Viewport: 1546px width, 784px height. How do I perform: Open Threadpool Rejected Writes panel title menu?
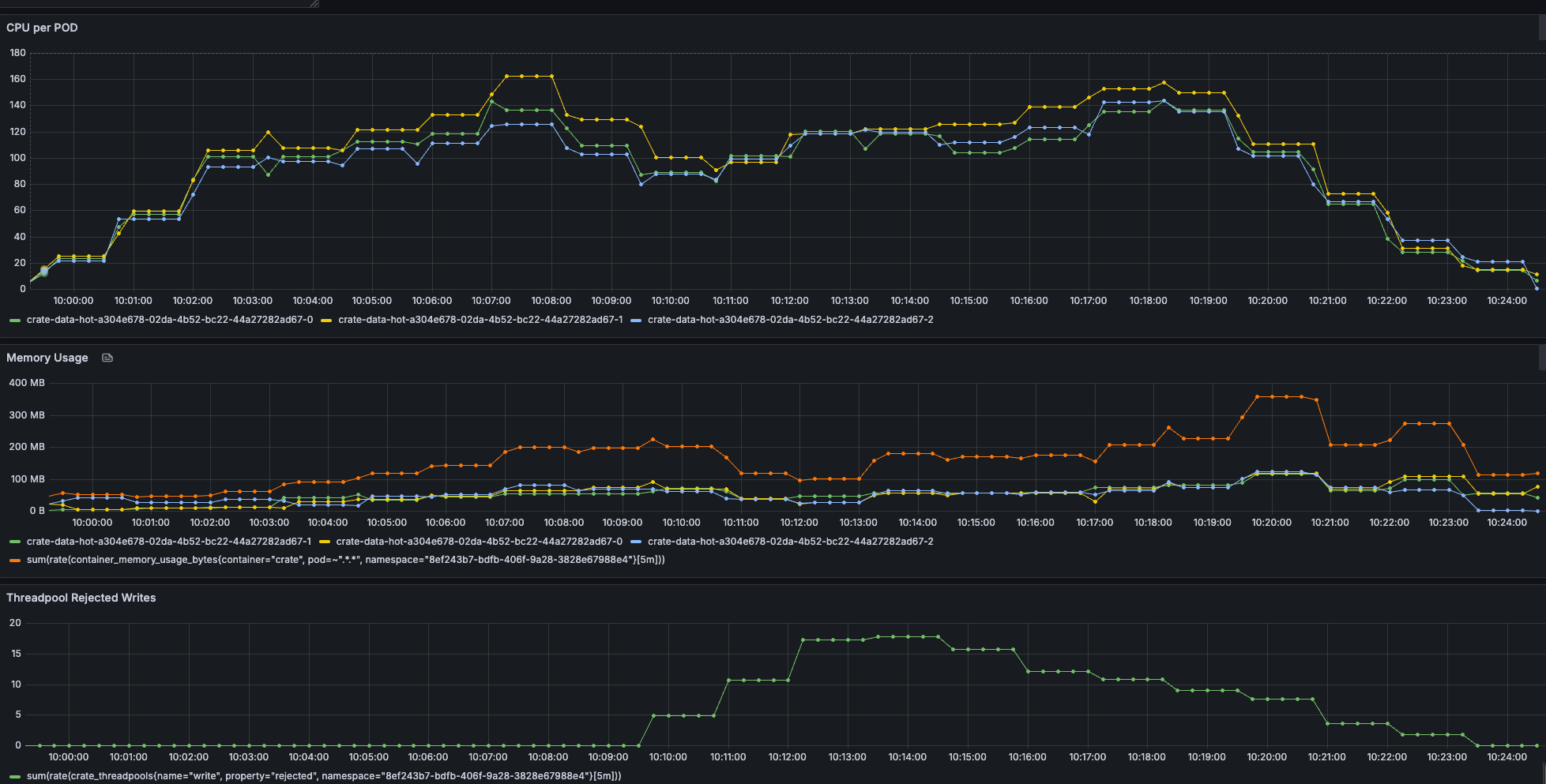81,598
